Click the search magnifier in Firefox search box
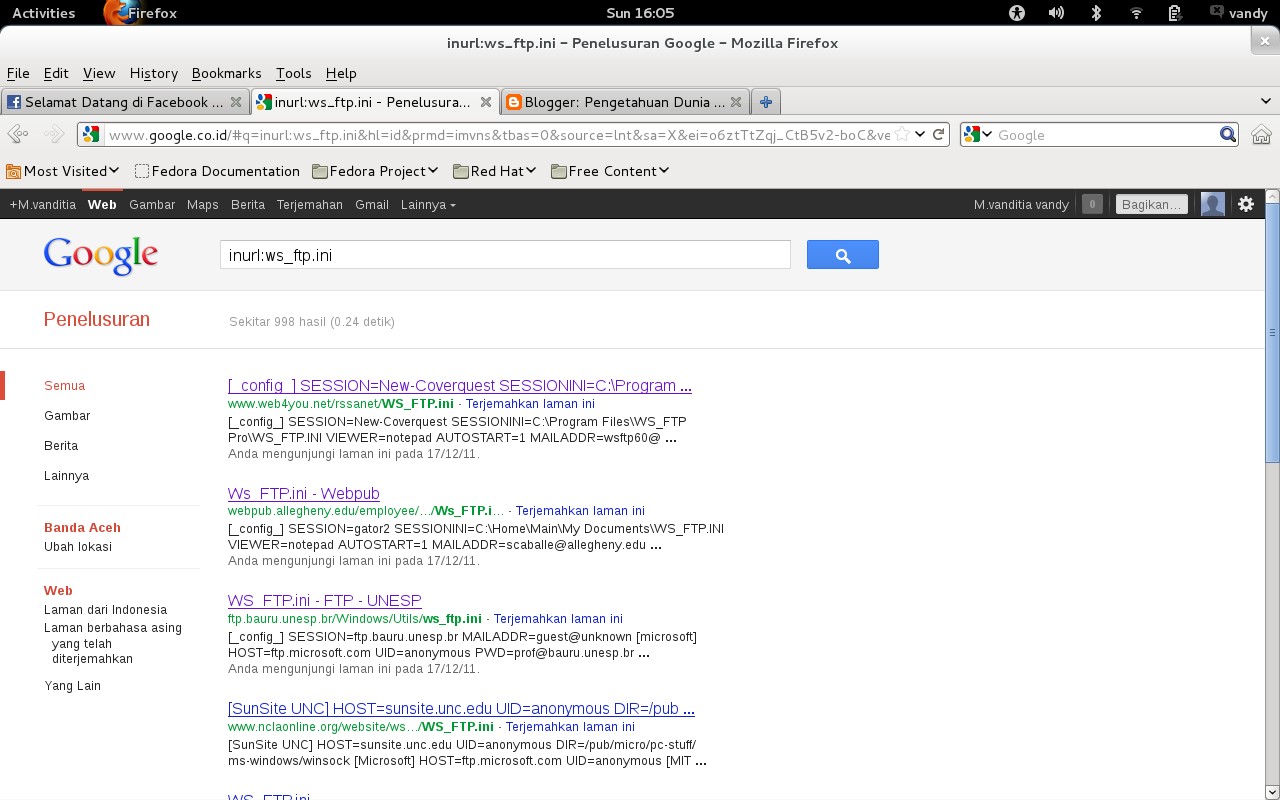The height and width of the screenshot is (800, 1280). [x=1228, y=134]
